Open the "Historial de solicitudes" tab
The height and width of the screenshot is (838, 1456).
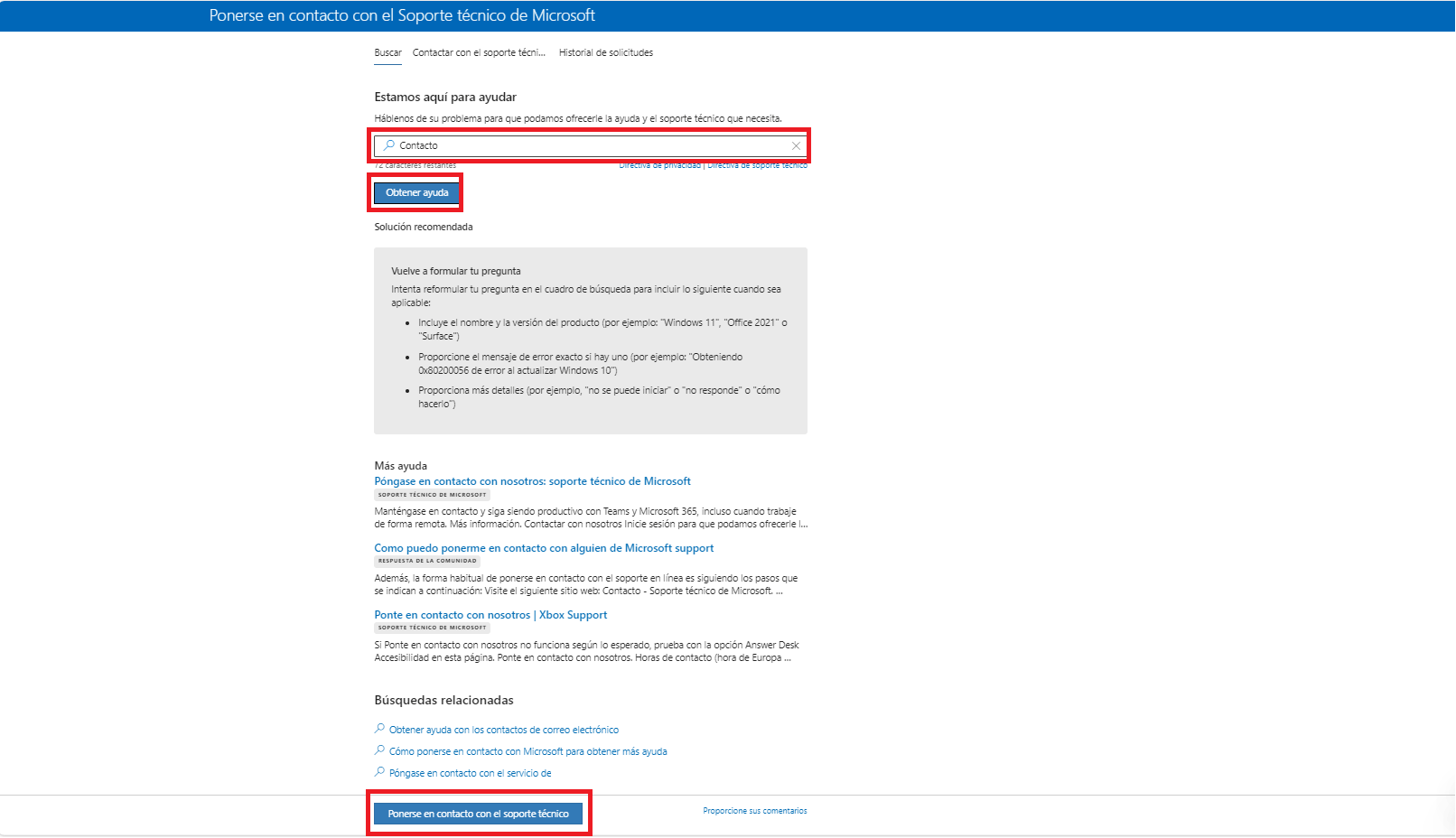(x=606, y=52)
